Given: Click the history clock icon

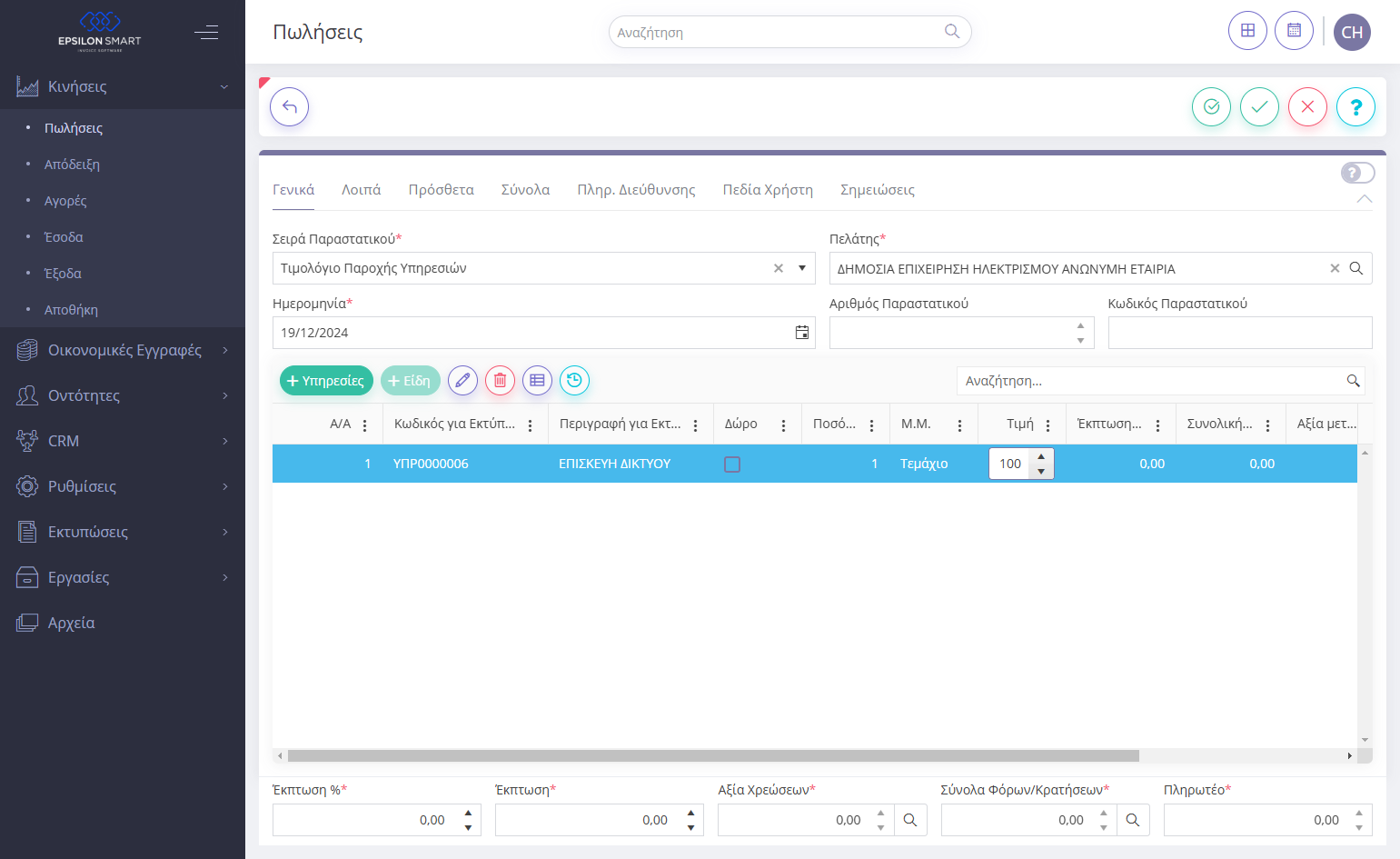Looking at the screenshot, I should (574, 380).
